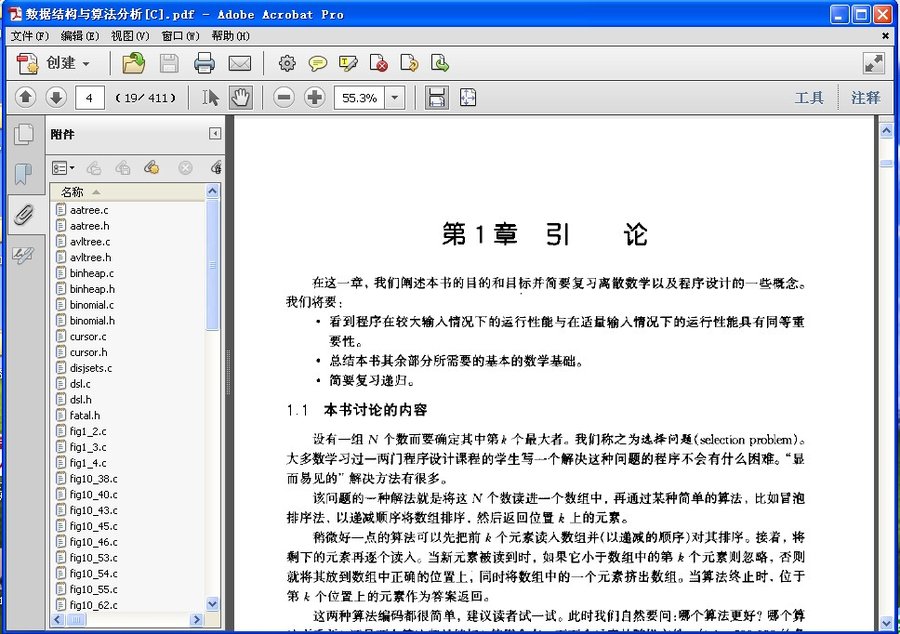900x634 pixels.
Task: Open the attachments panel options menu
Action: coord(62,168)
